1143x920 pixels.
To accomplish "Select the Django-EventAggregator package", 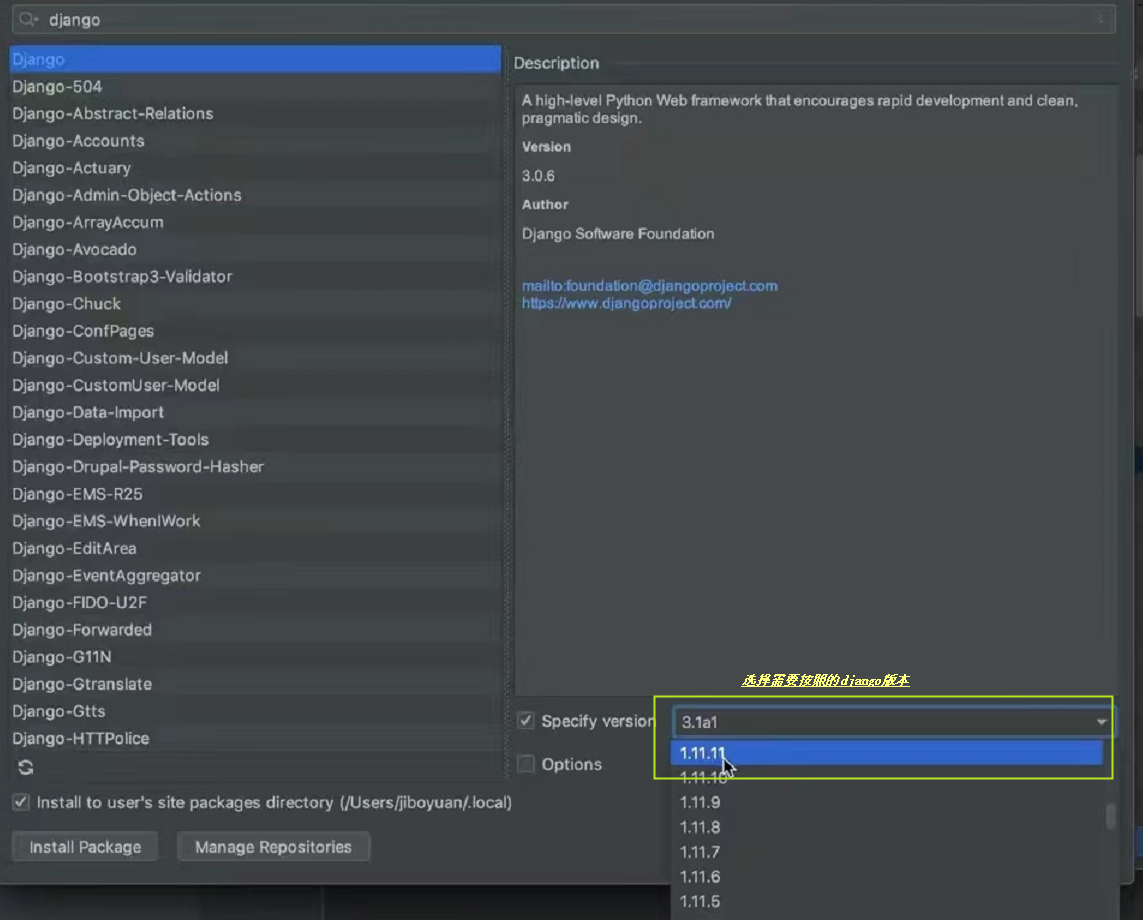I will (x=255, y=575).
